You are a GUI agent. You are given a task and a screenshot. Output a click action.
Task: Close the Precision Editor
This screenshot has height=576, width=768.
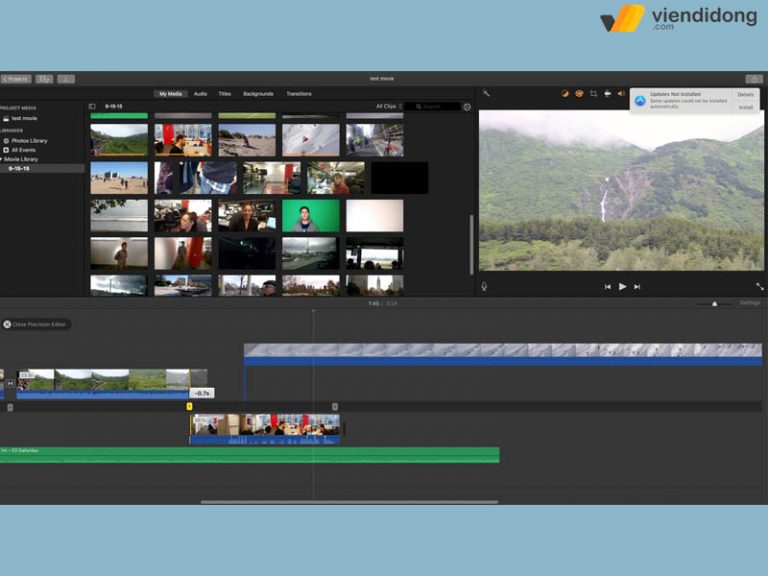[x=35, y=324]
